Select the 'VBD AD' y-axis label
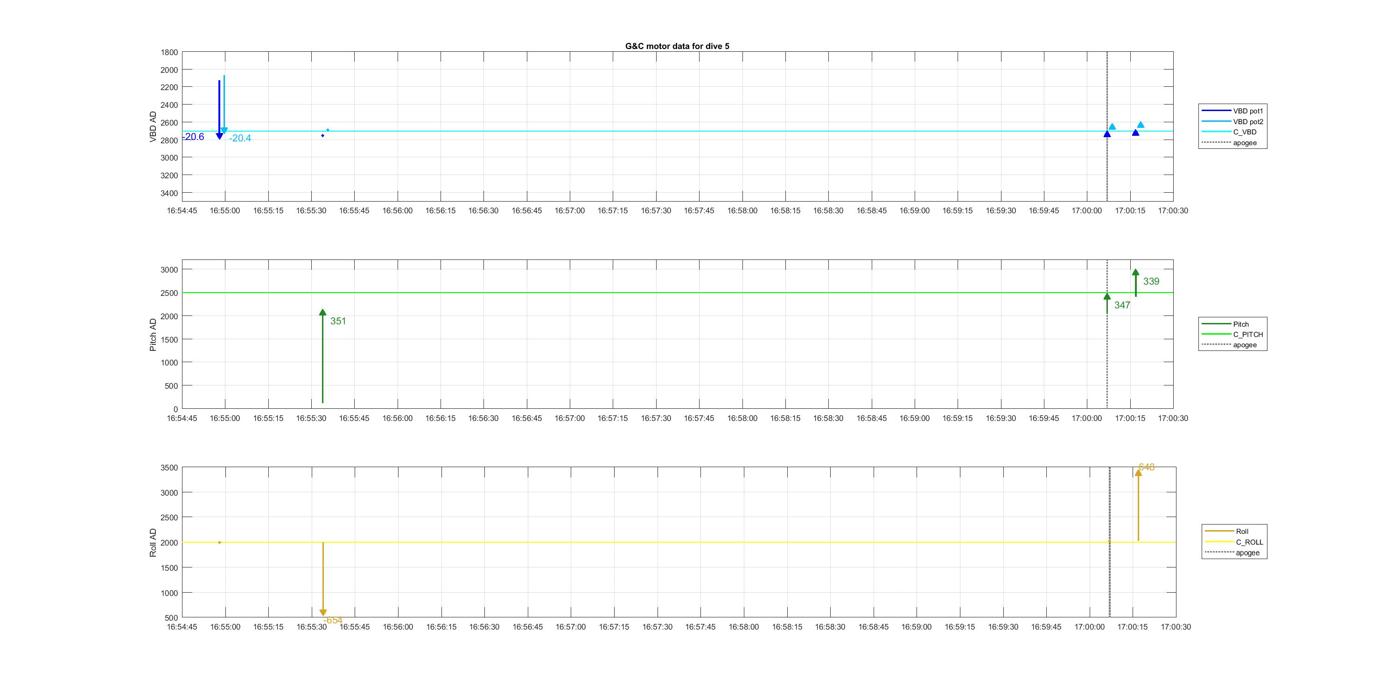The image size is (1400, 693). 154,127
